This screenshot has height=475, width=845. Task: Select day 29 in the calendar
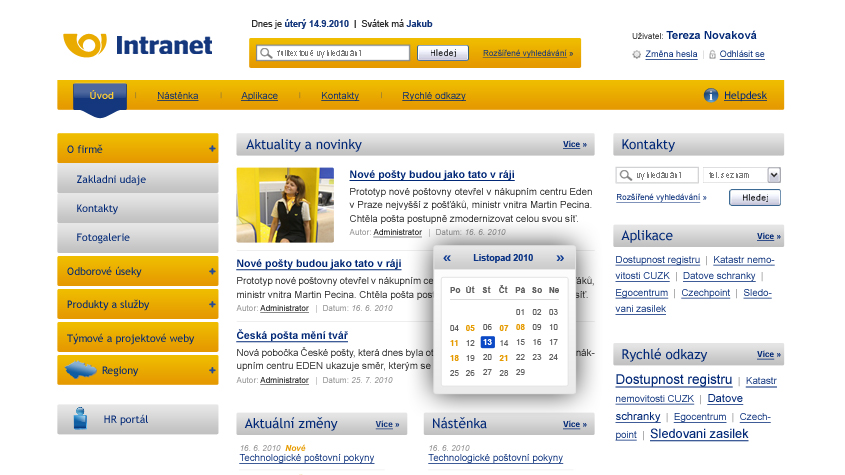520,372
